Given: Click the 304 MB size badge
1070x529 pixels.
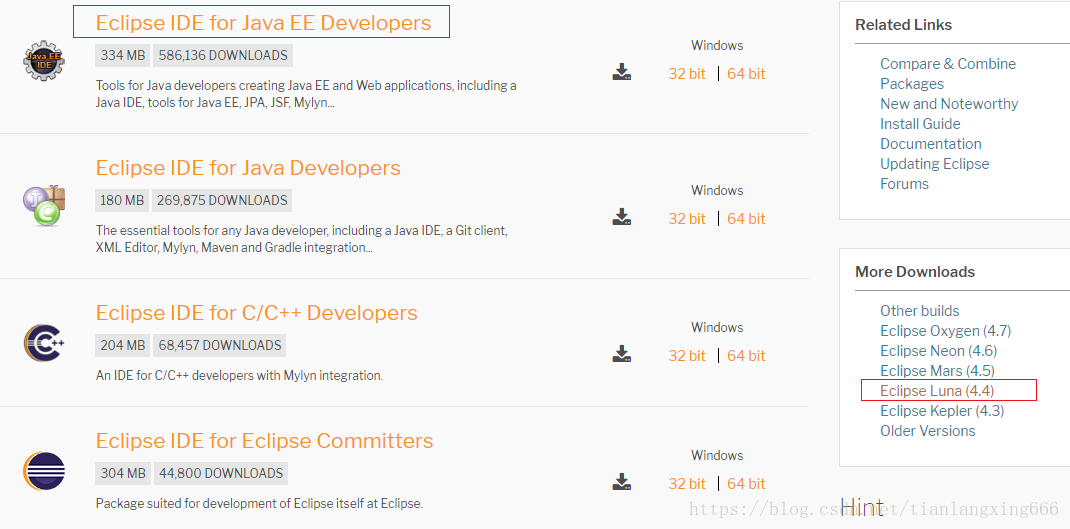Looking at the screenshot, I should click(x=123, y=473).
